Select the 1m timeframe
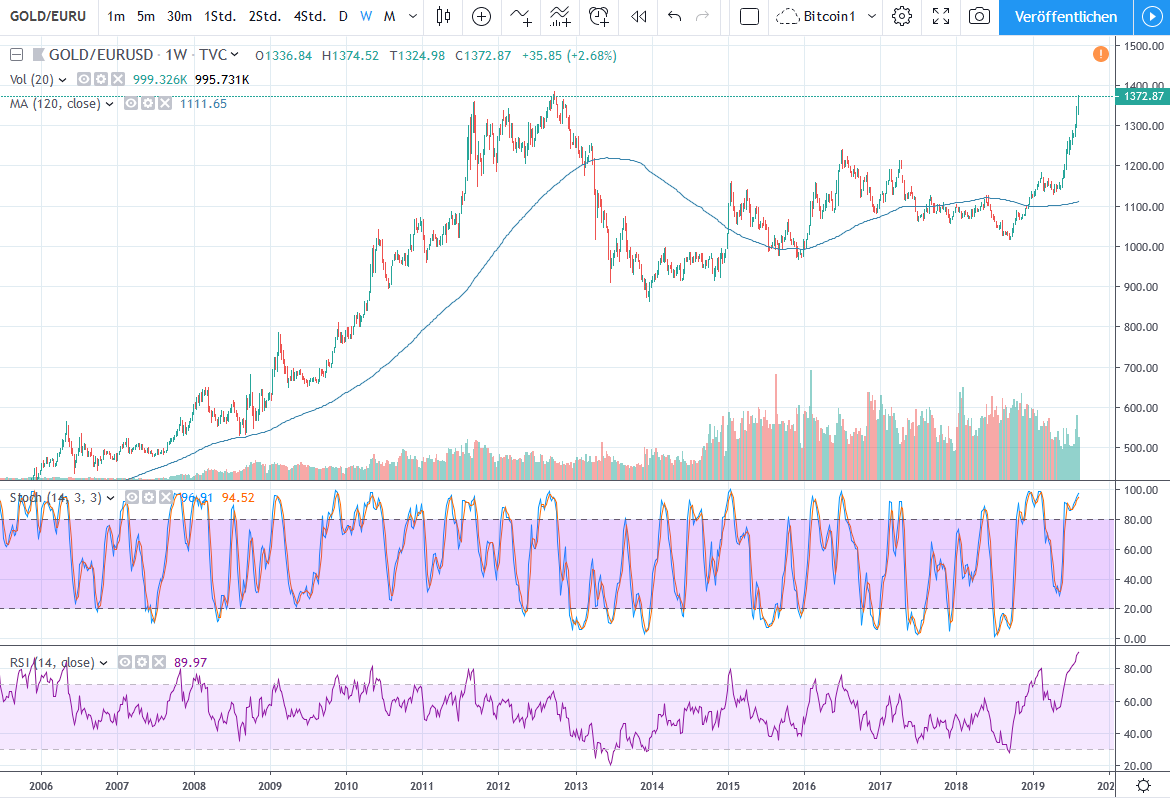This screenshot has width=1170, height=798. coord(116,16)
